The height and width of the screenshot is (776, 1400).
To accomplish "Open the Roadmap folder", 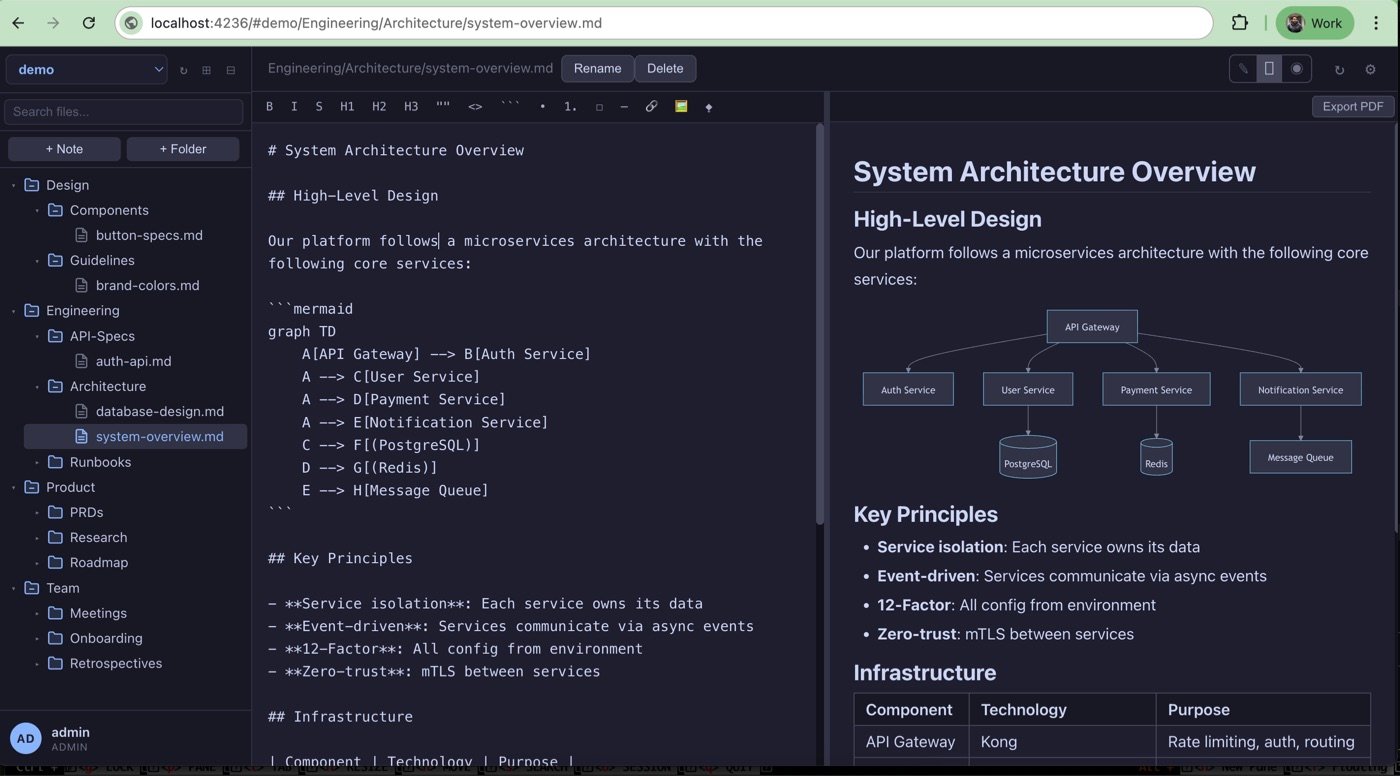I will [x=99, y=562].
